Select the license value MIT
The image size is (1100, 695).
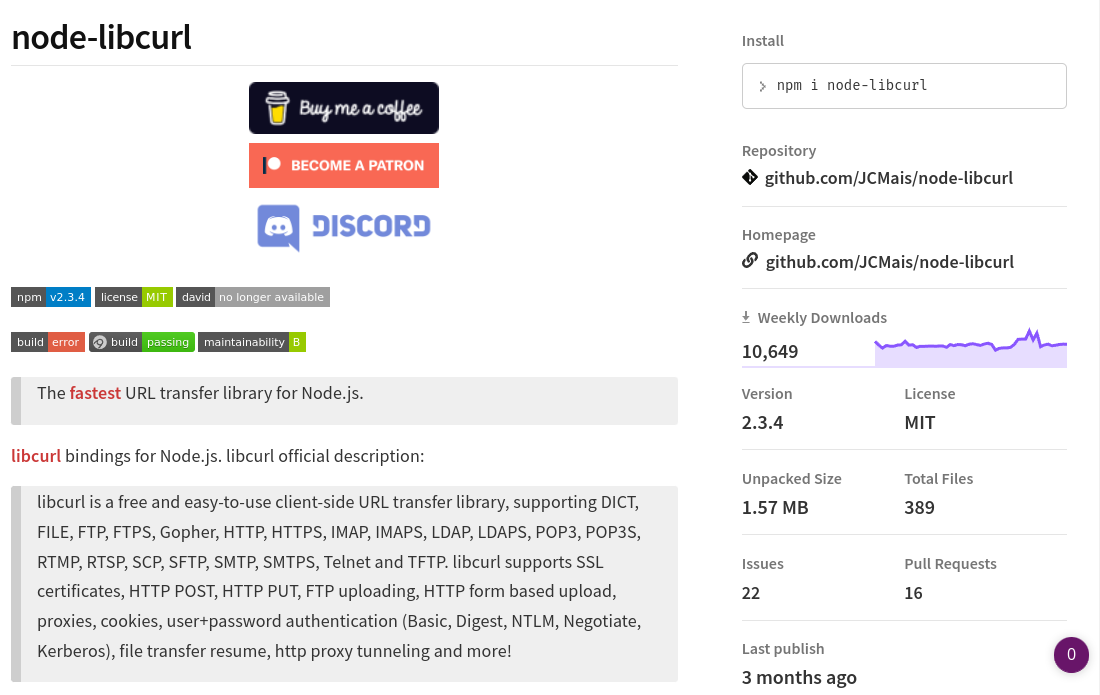[920, 423]
